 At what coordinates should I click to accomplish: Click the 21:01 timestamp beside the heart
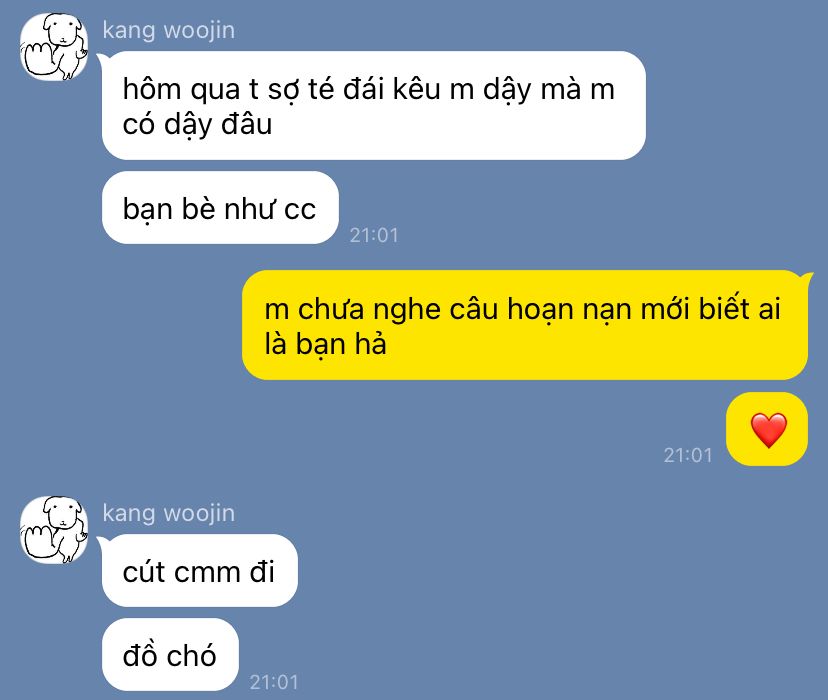point(688,455)
